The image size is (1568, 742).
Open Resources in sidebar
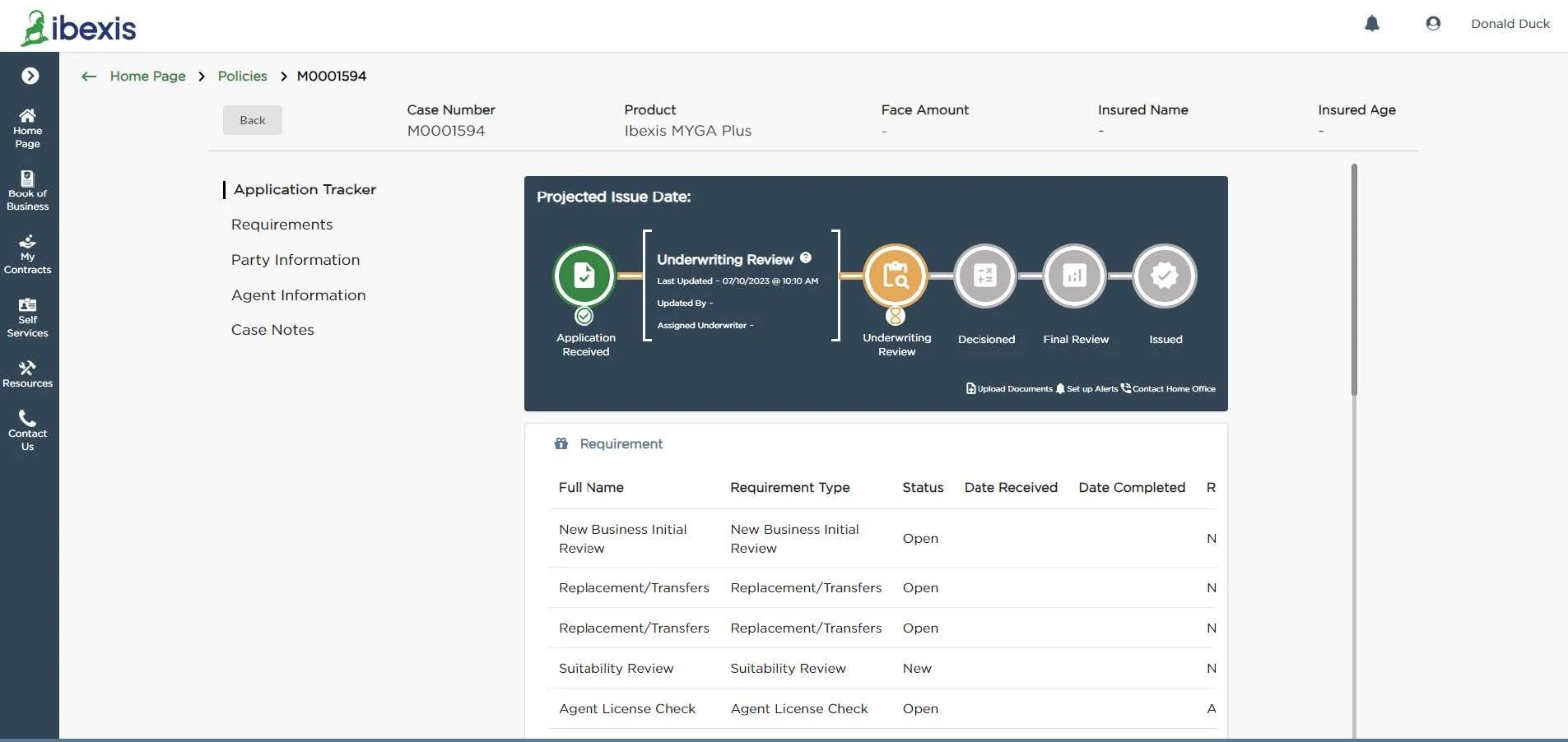(x=28, y=374)
